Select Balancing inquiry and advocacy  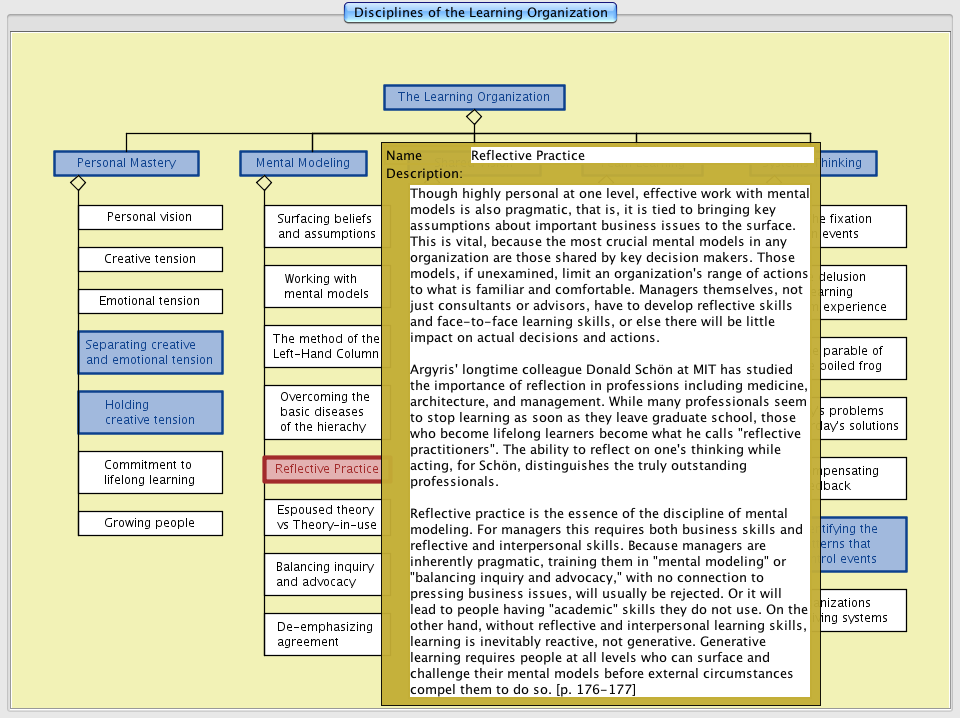coord(322,574)
